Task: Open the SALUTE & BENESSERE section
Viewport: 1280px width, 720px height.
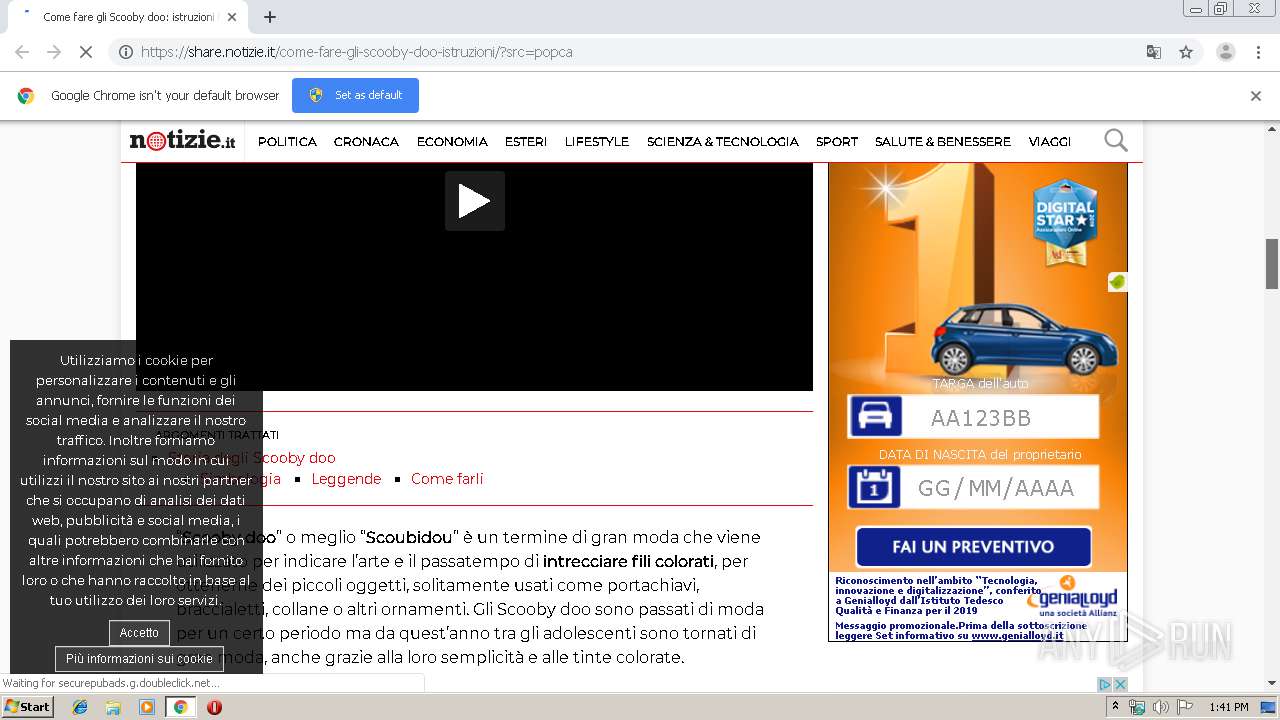Action: [943, 142]
